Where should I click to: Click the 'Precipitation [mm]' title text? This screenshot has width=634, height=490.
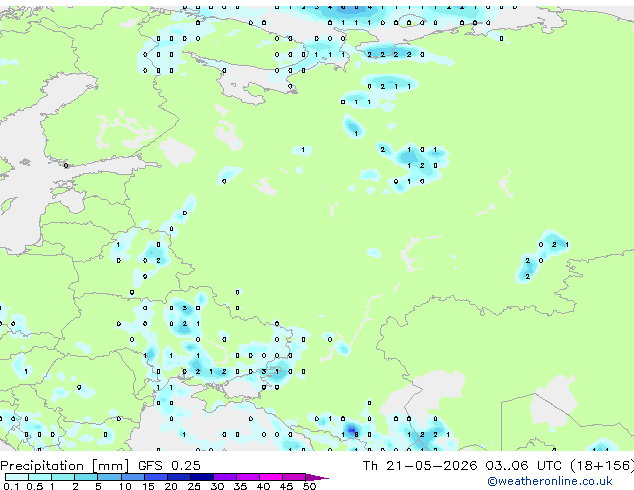tap(64, 466)
